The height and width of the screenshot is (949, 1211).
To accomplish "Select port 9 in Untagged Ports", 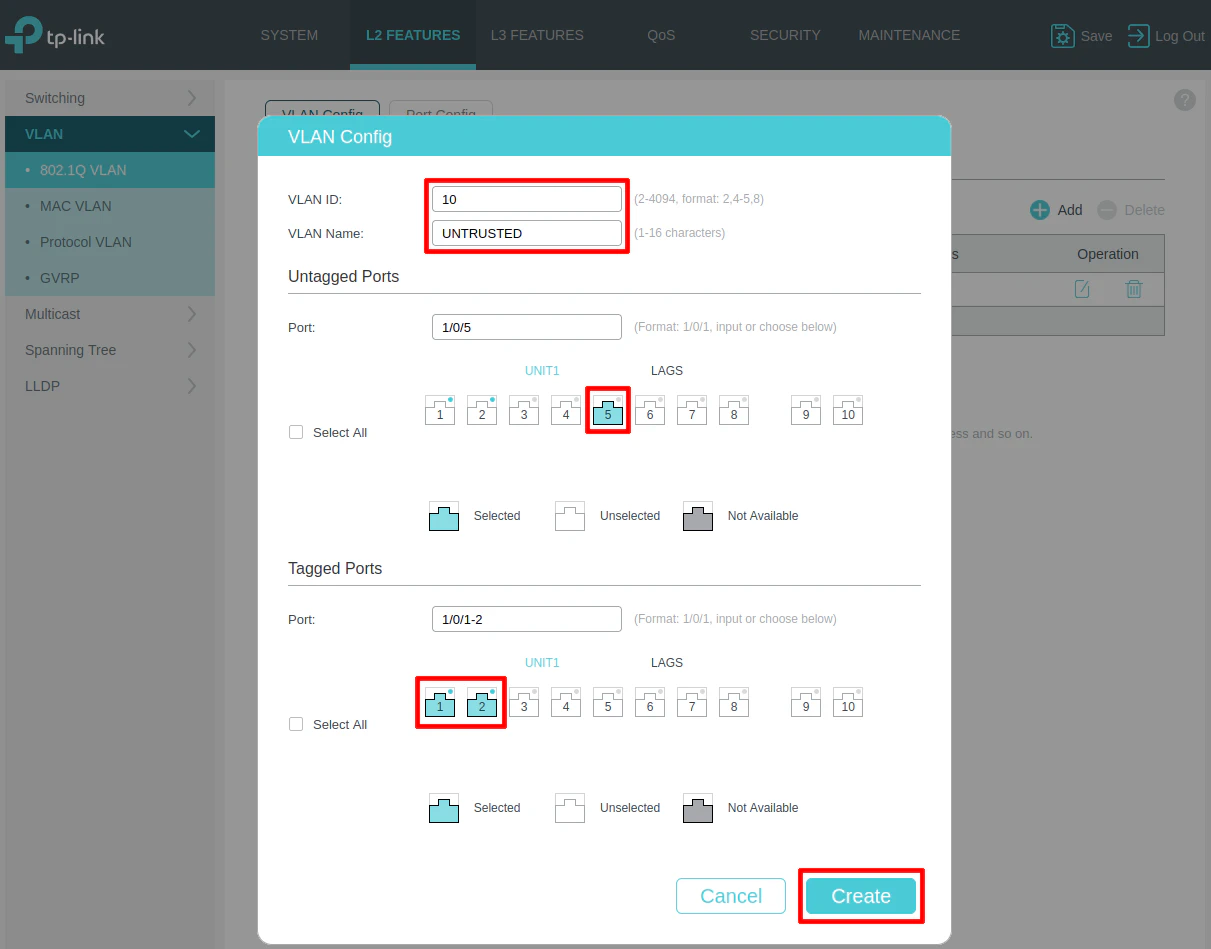I will (x=806, y=410).
